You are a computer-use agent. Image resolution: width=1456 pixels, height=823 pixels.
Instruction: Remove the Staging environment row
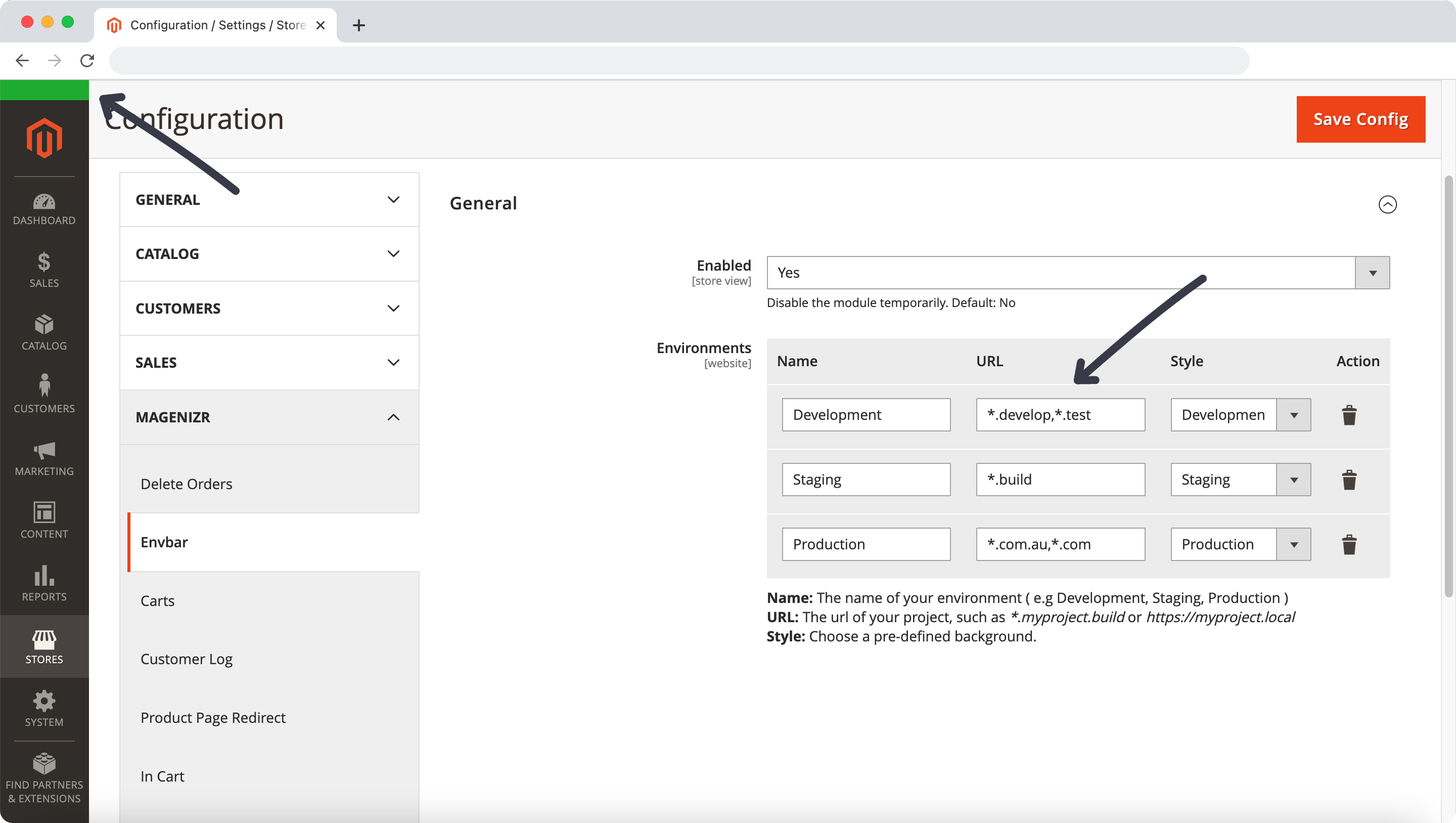1349,480
